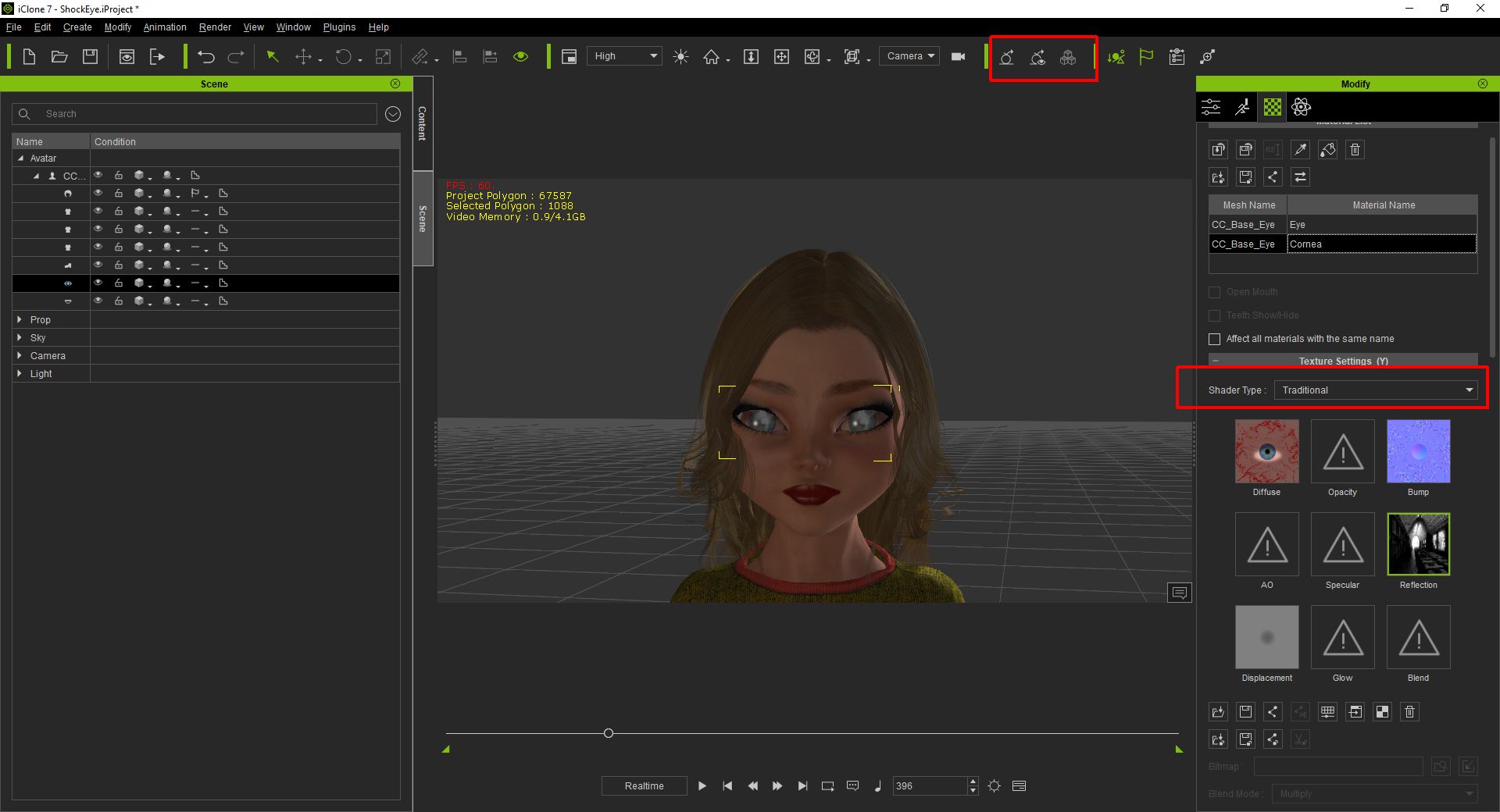This screenshot has height=812, width=1500.
Task: Click the eyedropper pick material icon
Action: point(1300,150)
